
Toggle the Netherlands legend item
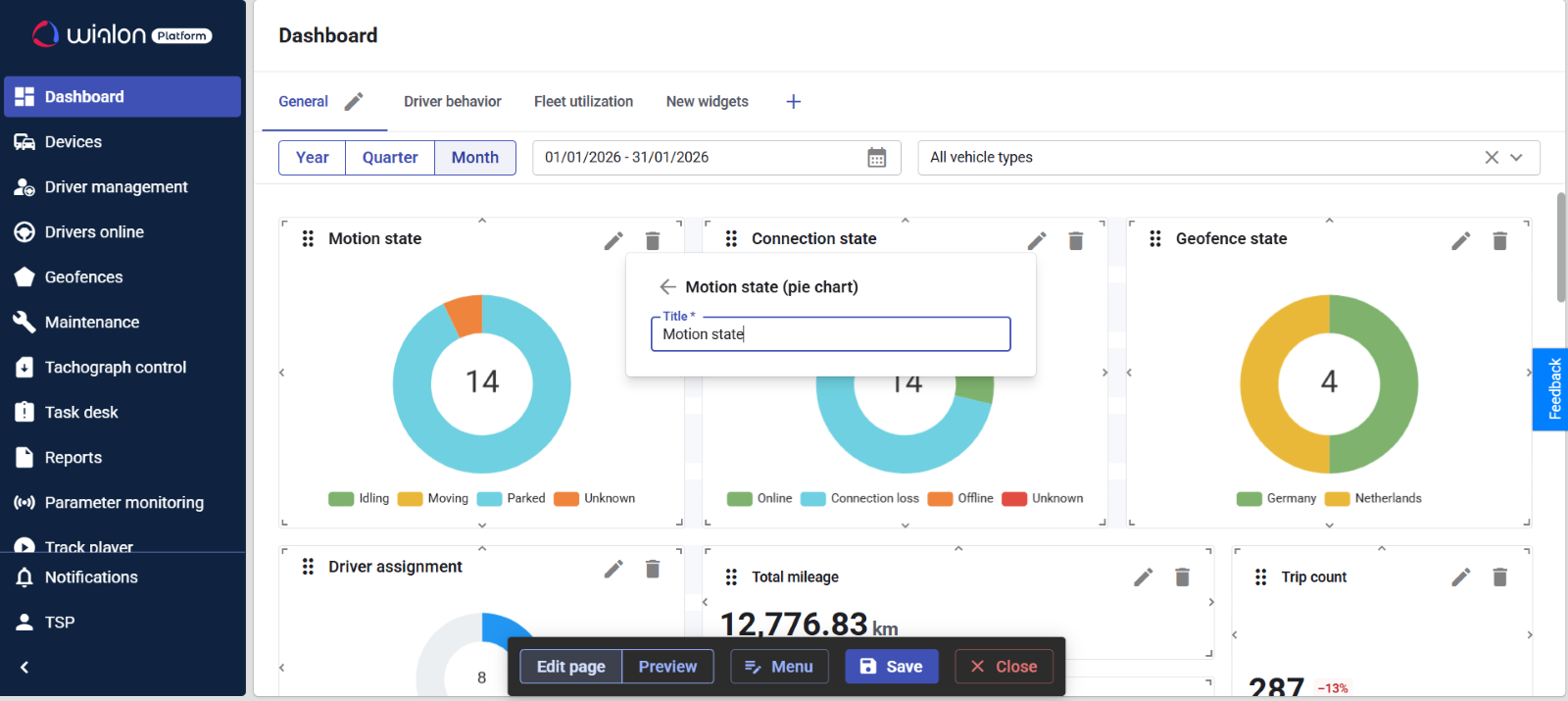(x=1373, y=498)
